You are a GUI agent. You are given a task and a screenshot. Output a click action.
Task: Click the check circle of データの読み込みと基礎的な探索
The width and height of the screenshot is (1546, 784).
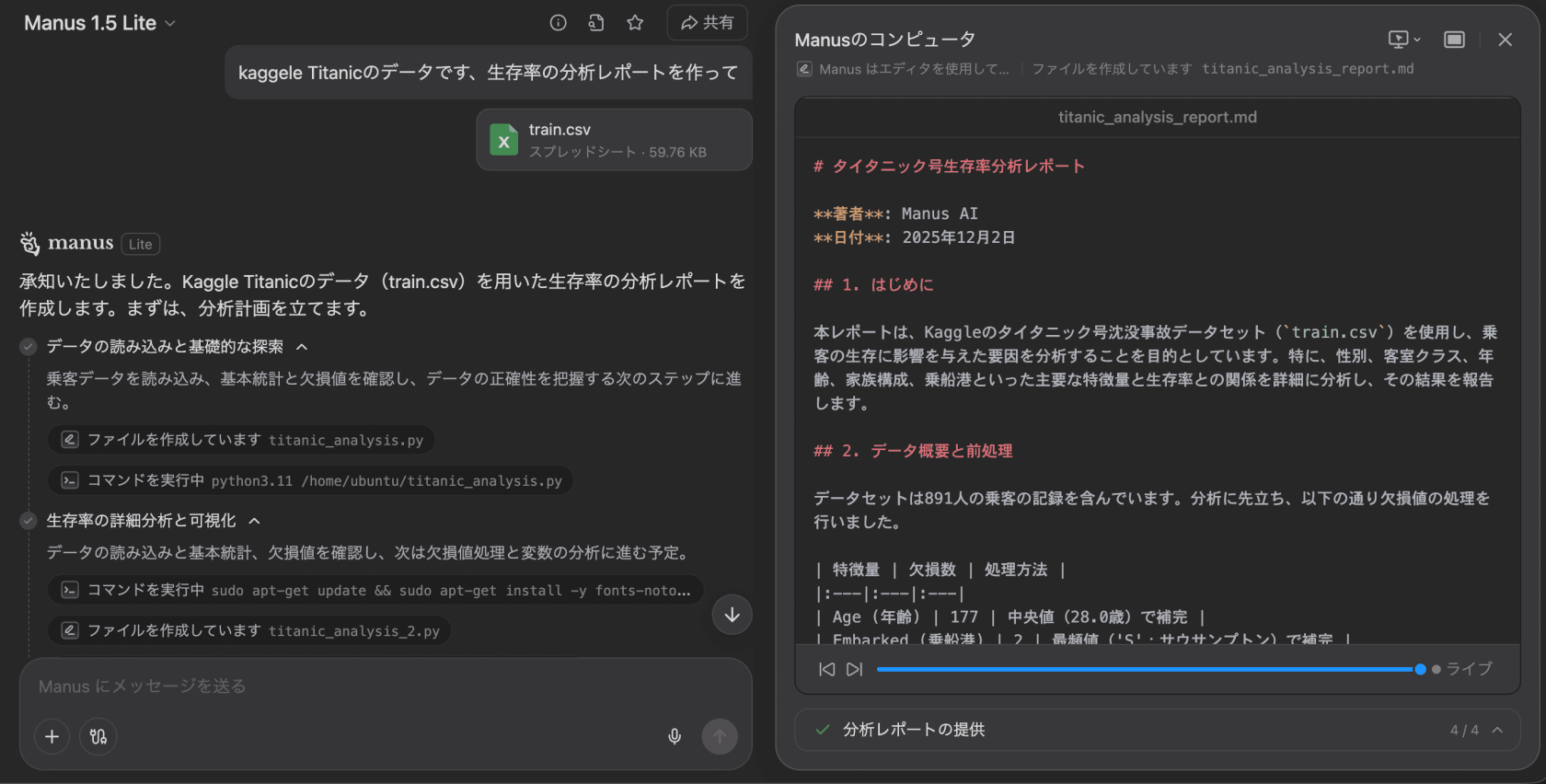point(29,347)
